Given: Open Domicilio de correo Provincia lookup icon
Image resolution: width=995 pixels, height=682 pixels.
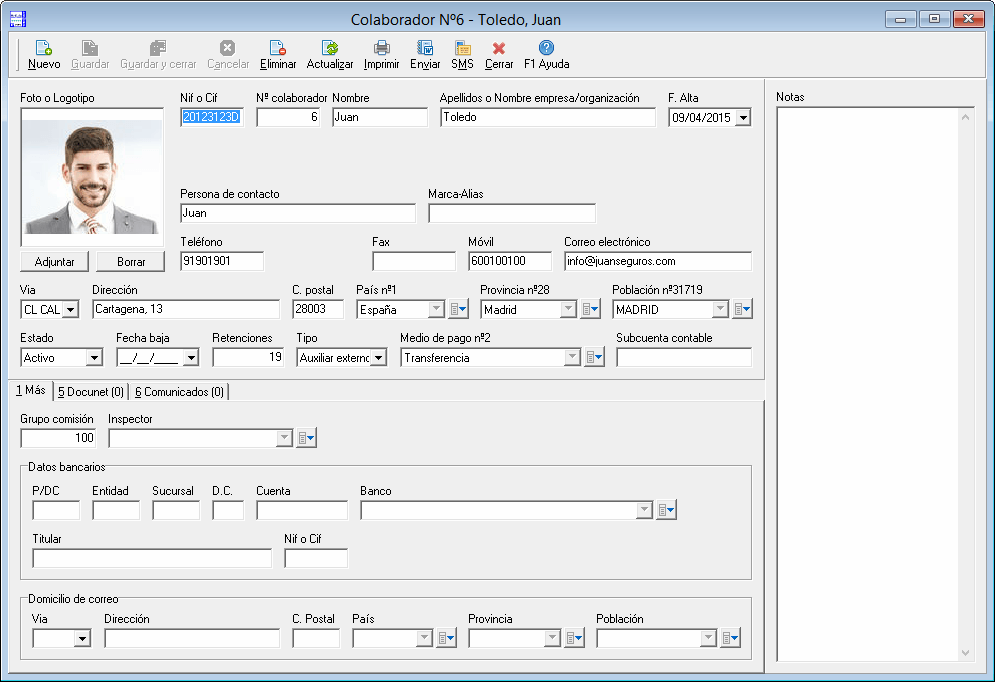Looking at the screenshot, I should (574, 638).
